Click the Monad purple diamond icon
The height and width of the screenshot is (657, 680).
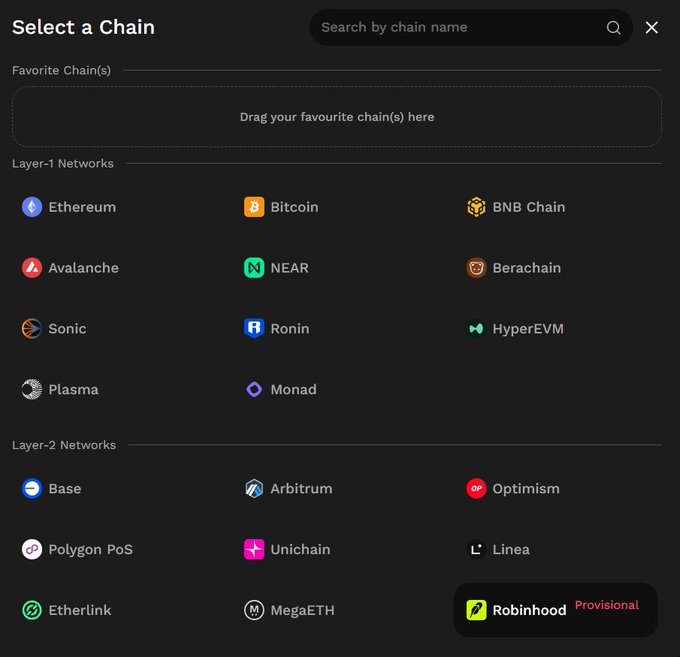[254, 389]
